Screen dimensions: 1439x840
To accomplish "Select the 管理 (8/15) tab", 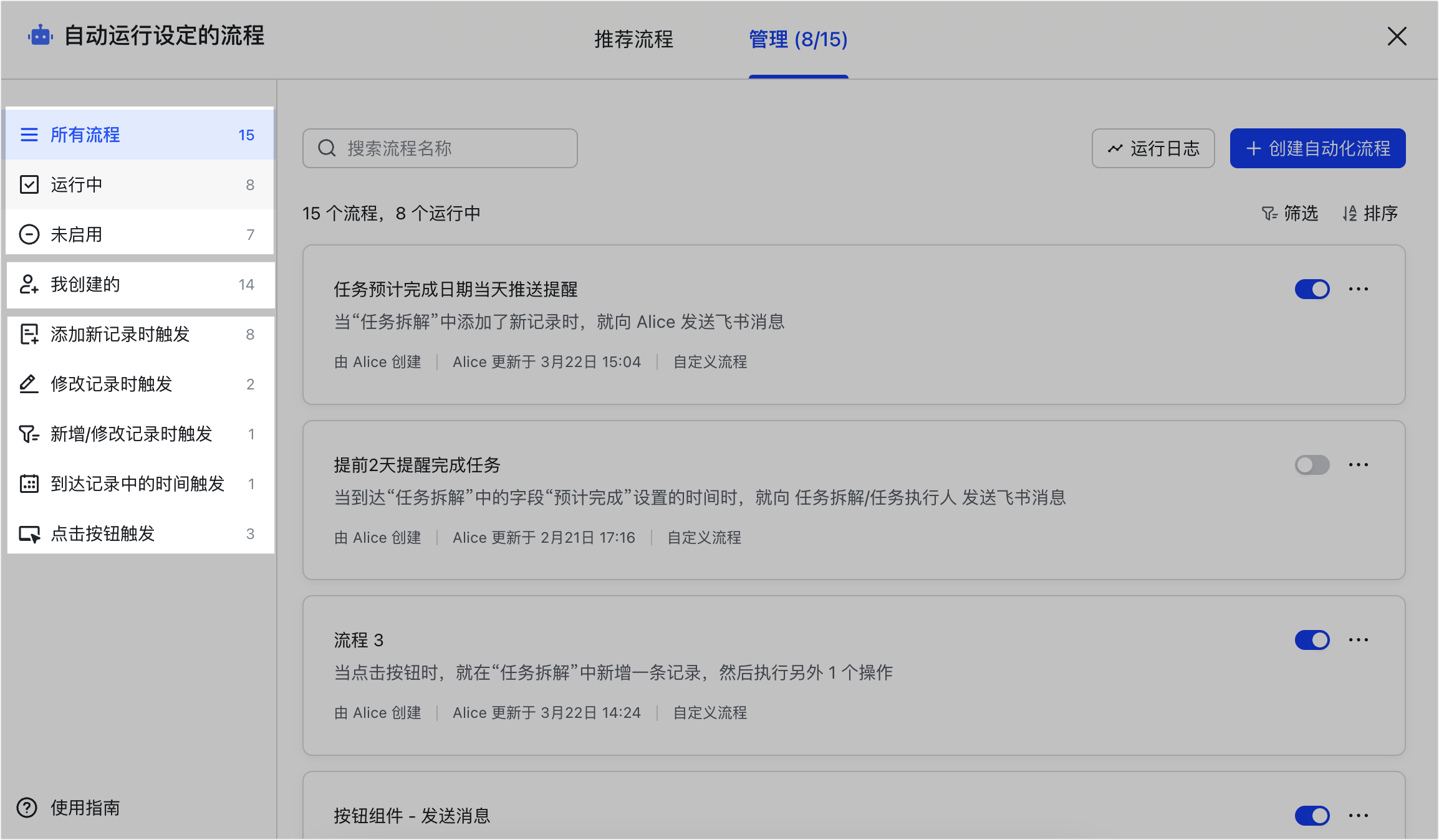I will pos(798,39).
